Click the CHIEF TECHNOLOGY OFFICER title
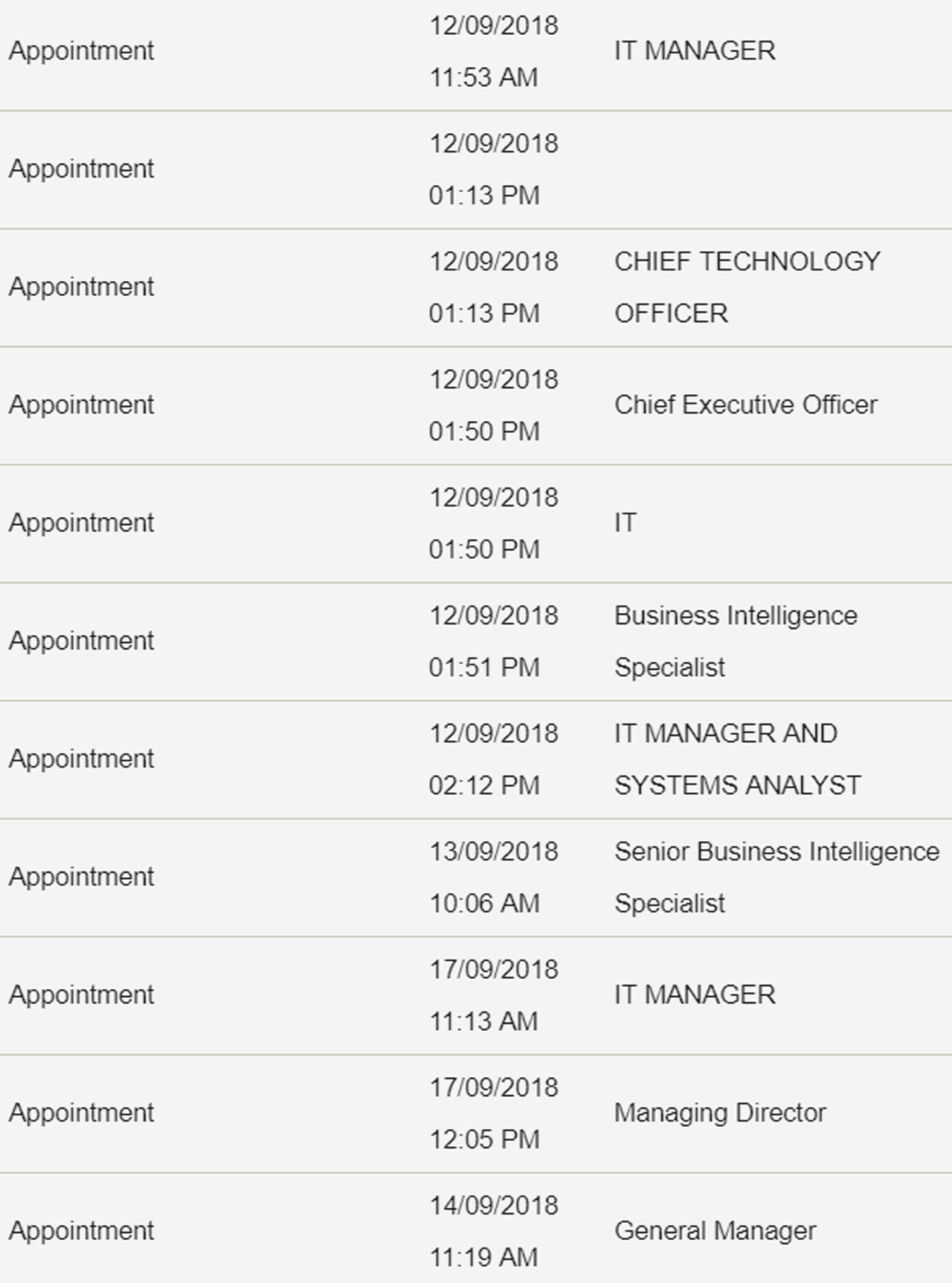The image size is (952, 1283). point(747,288)
